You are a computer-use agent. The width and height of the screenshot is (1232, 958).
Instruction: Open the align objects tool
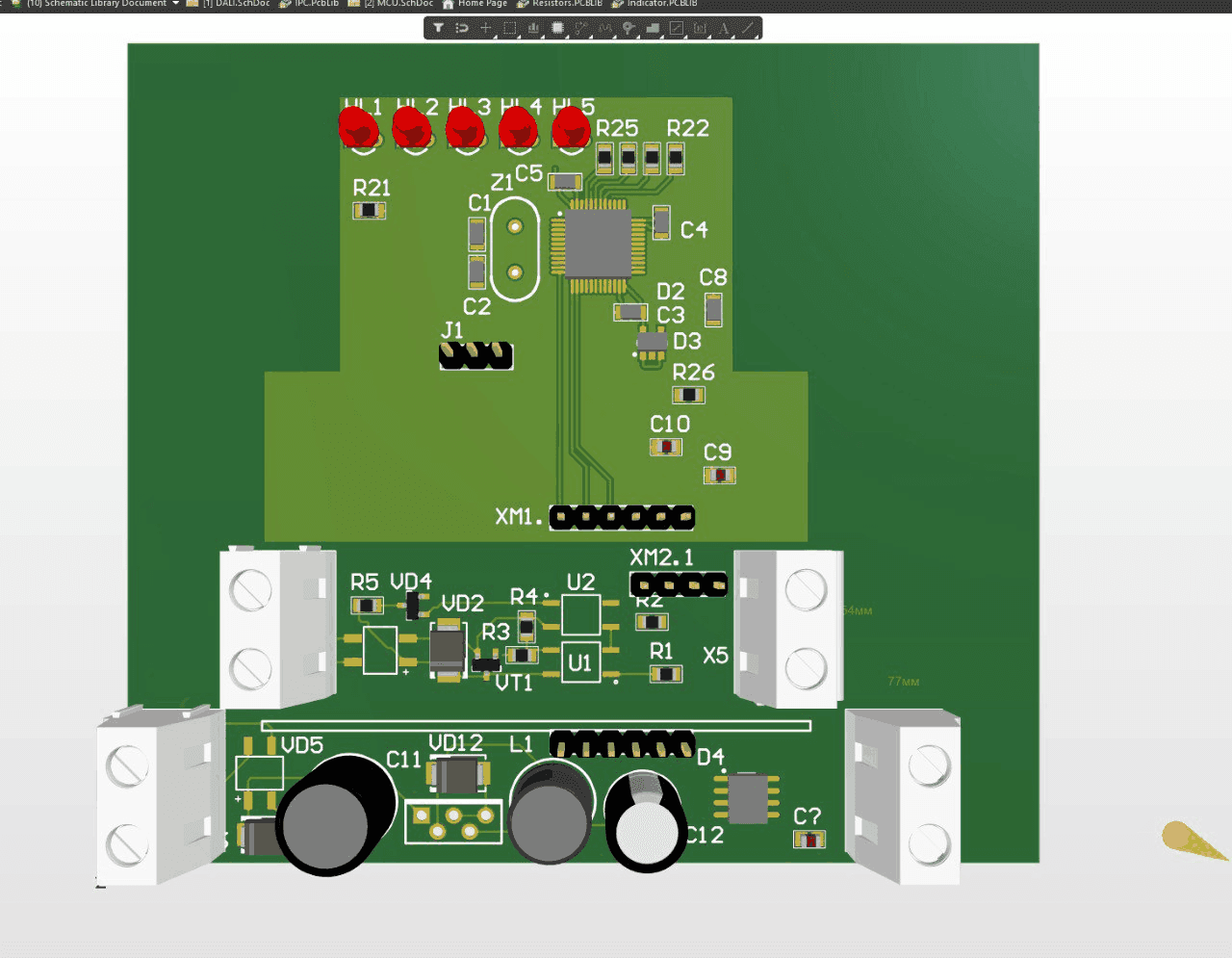pyautogui.click(x=533, y=28)
